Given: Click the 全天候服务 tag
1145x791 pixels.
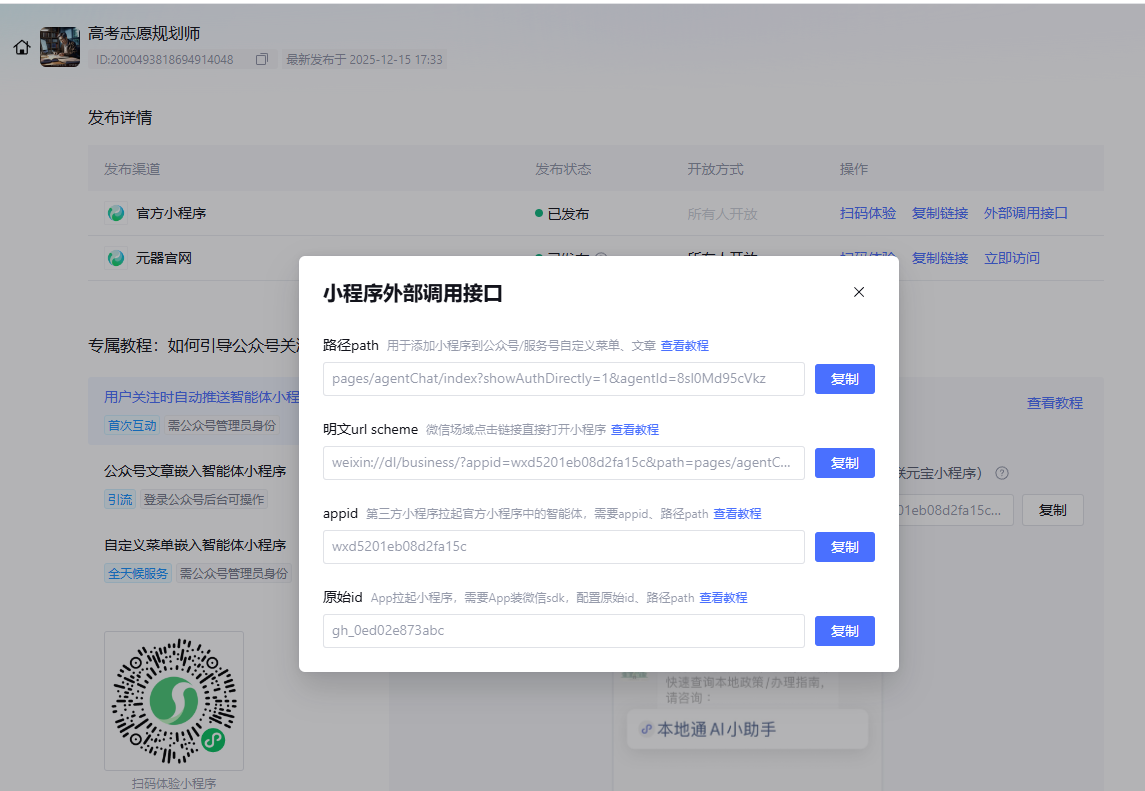Looking at the screenshot, I should 138,573.
